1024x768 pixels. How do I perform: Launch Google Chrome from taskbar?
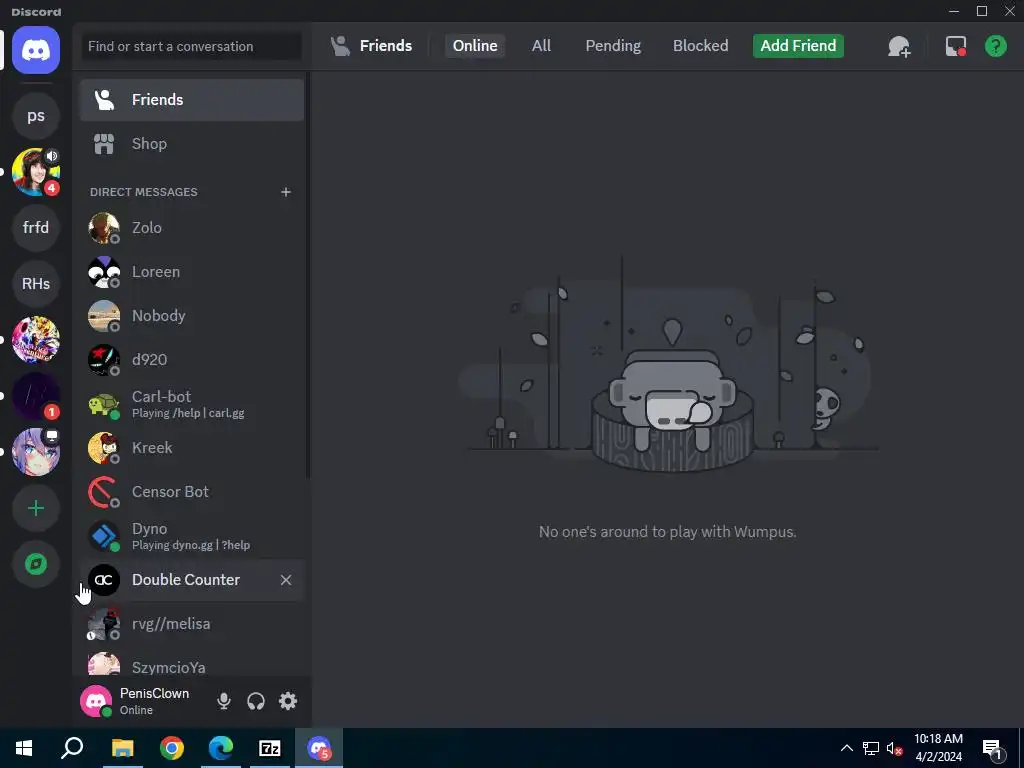172,748
